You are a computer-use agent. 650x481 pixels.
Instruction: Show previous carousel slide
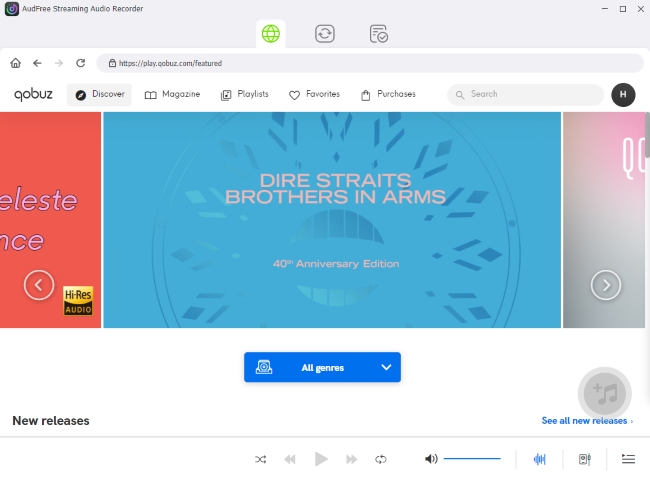(39, 285)
